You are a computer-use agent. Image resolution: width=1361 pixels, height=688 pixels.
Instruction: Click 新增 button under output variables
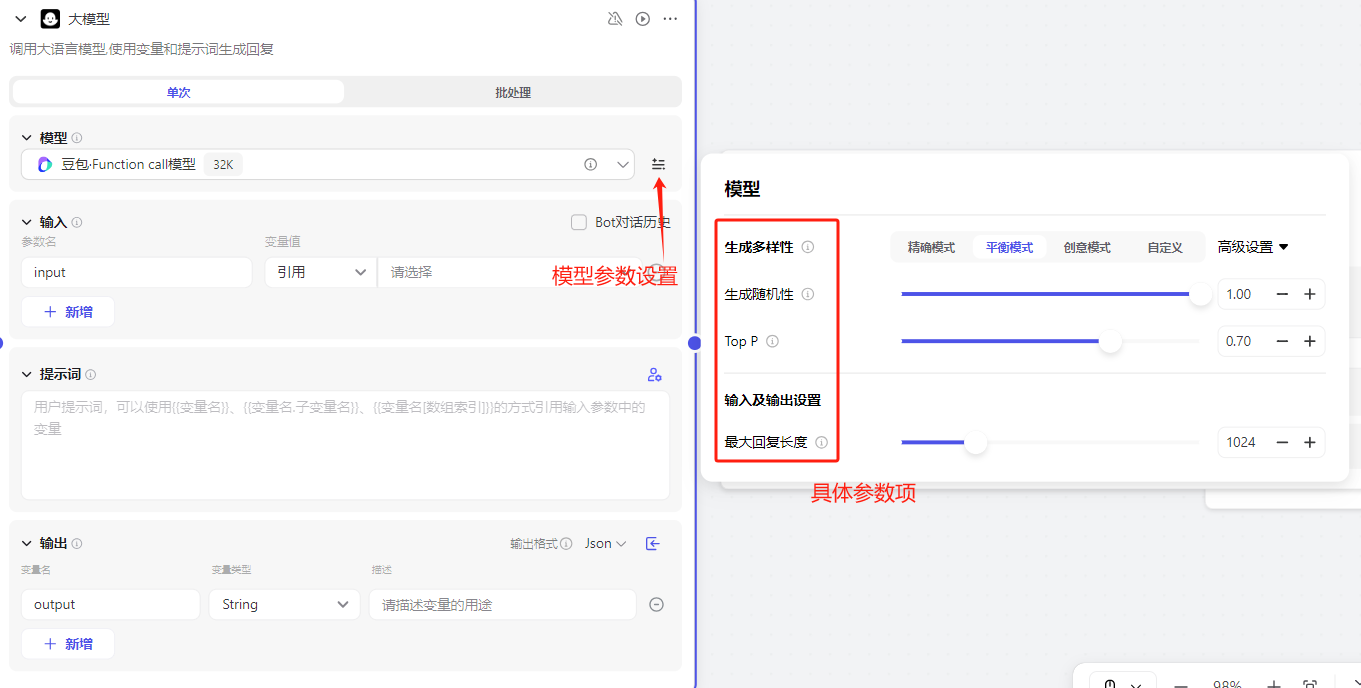click(68, 644)
